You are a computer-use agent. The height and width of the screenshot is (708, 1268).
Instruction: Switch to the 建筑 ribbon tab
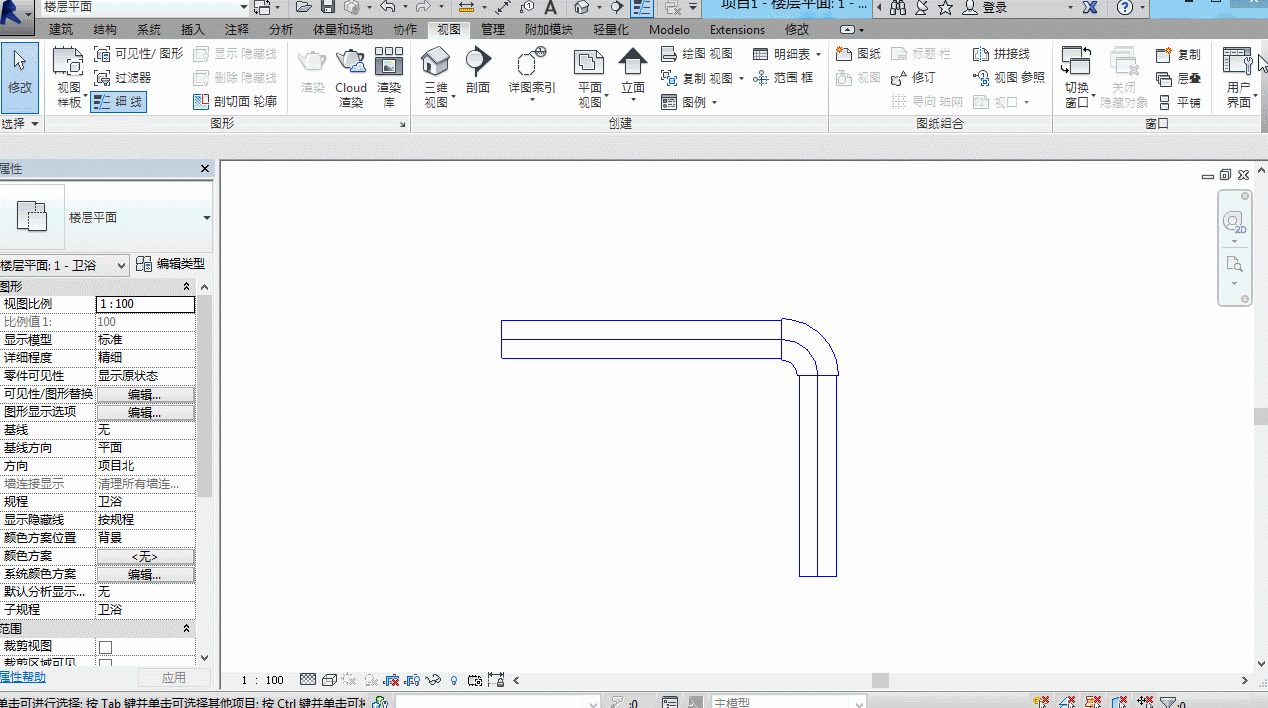[61, 30]
